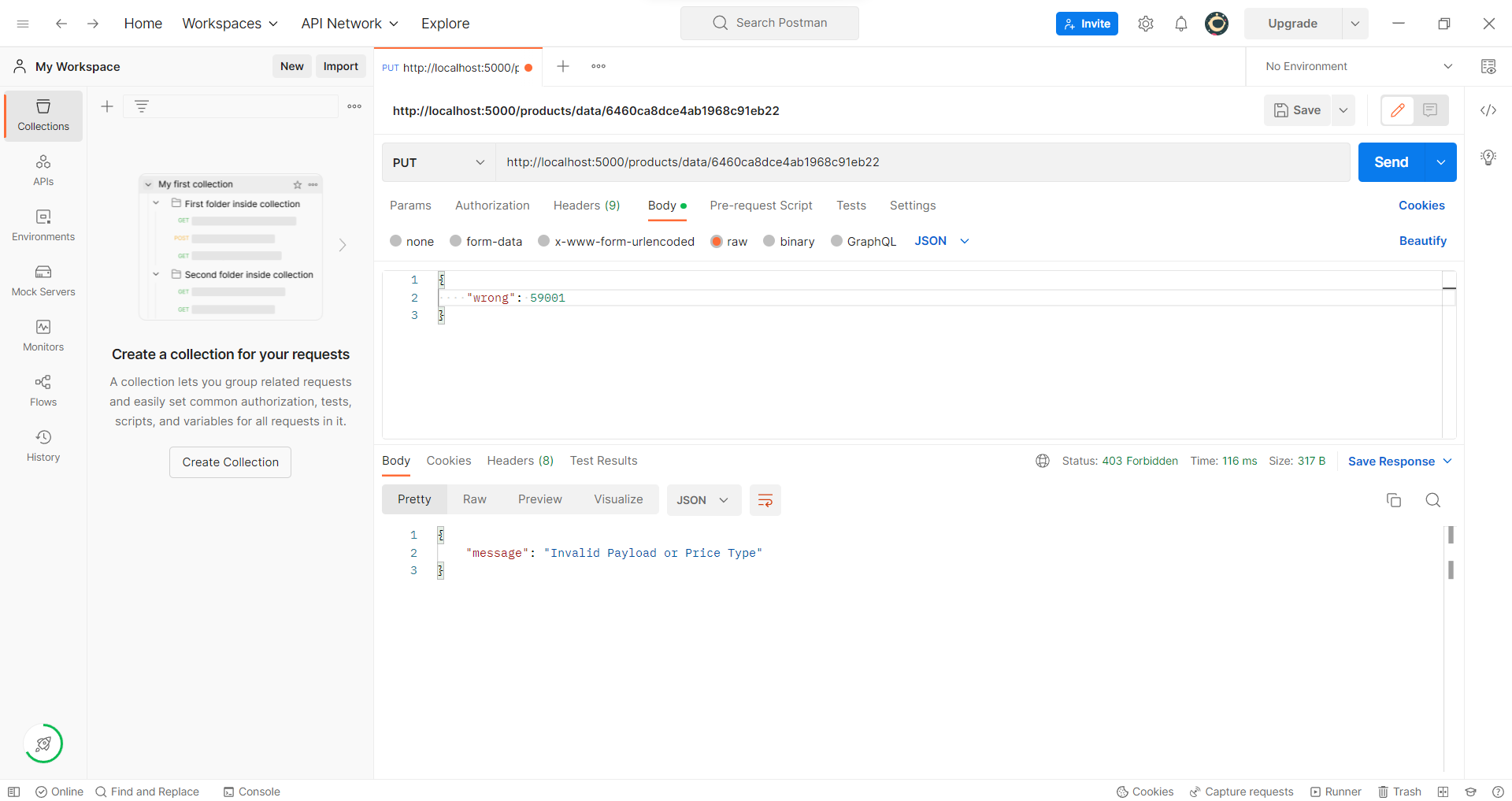Open the comments icon

(1430, 110)
